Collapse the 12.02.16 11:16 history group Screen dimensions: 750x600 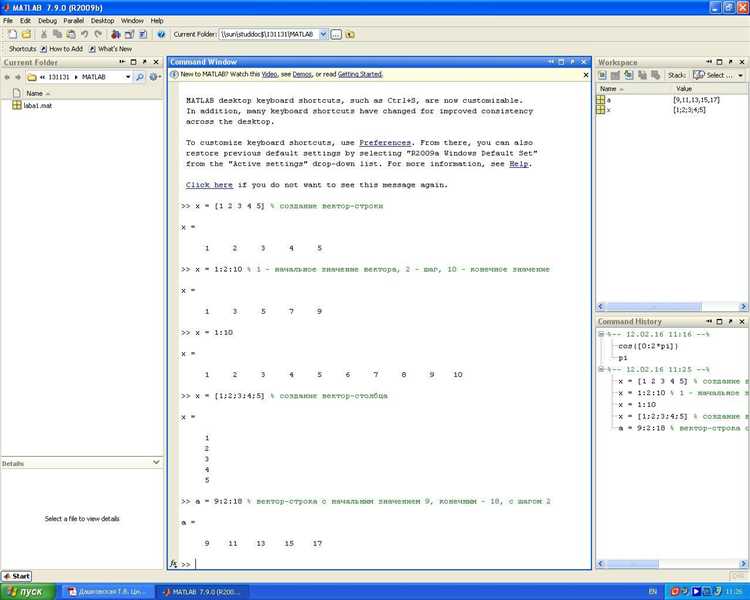click(x=601, y=334)
